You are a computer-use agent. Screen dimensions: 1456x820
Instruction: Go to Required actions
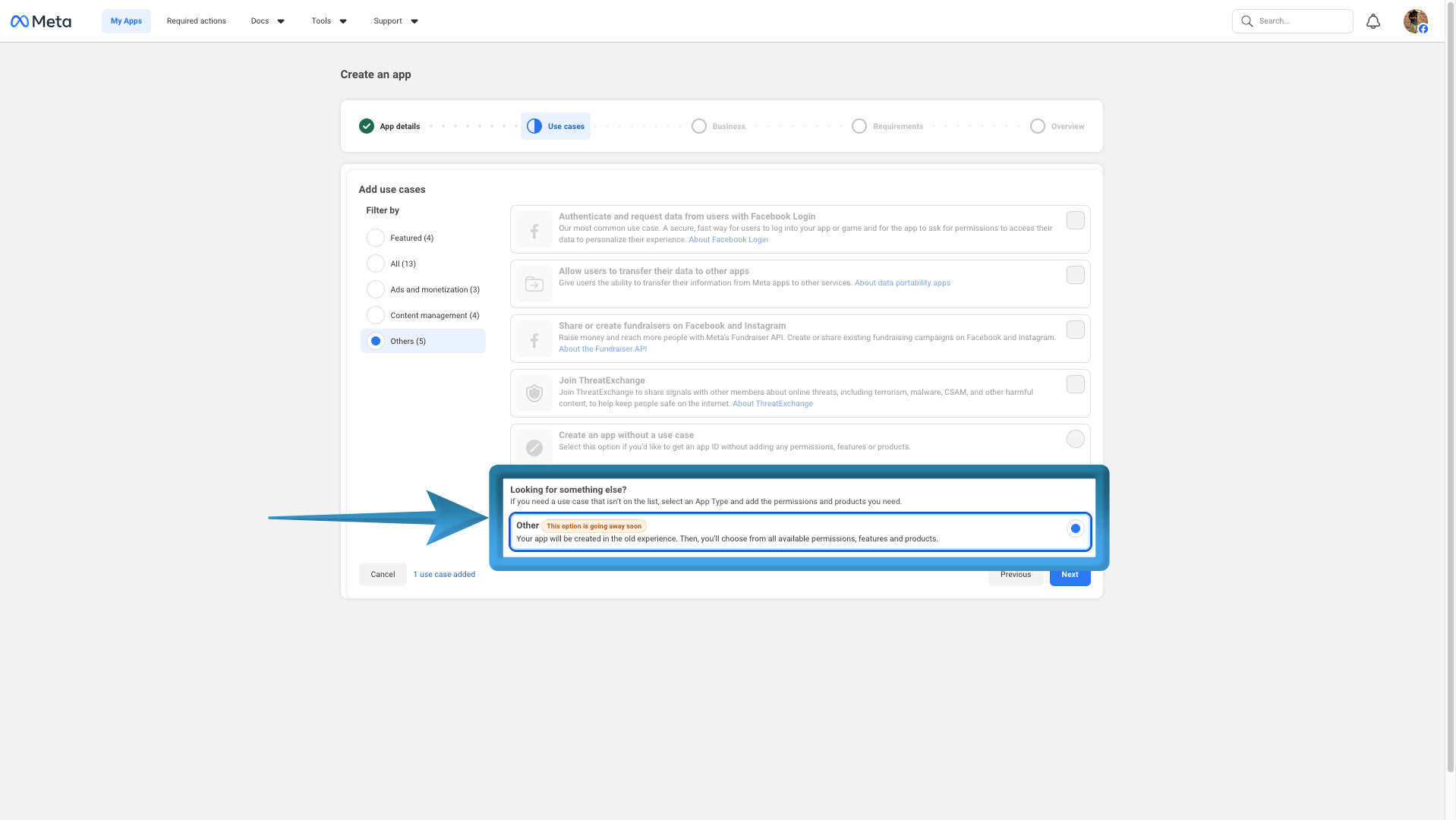tap(196, 21)
